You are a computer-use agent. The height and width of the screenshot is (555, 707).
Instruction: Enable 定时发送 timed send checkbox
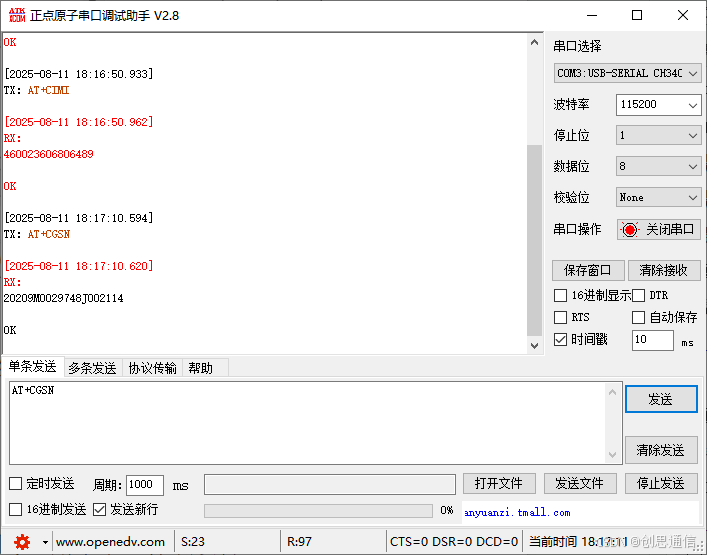point(16,484)
